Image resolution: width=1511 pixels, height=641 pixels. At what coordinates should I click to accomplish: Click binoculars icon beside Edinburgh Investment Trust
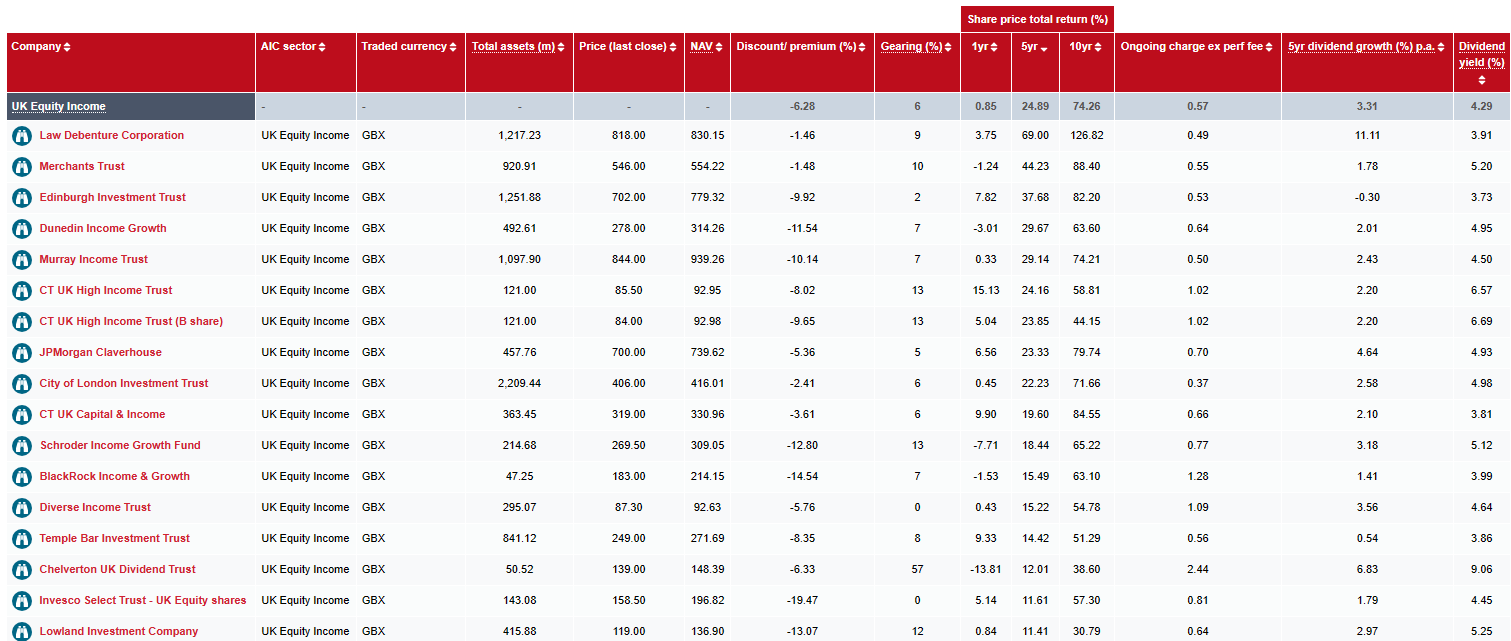(22, 198)
